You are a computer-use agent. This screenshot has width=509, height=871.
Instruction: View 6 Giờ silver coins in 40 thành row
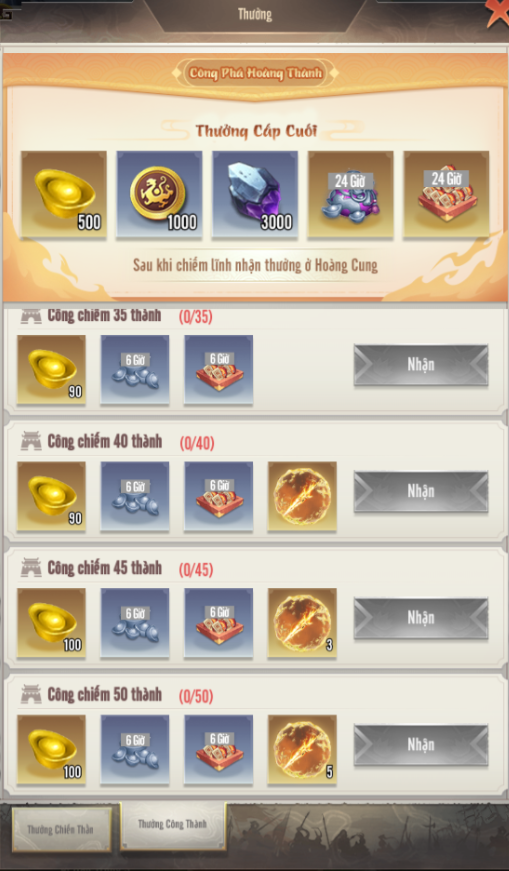pyautogui.click(x=135, y=496)
